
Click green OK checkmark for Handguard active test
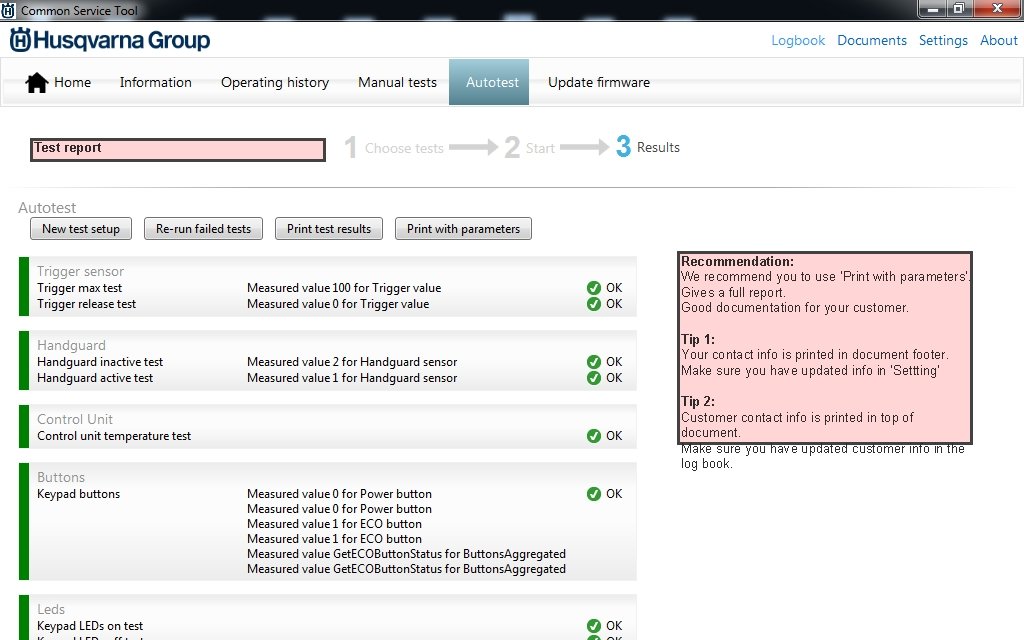pyautogui.click(x=594, y=378)
